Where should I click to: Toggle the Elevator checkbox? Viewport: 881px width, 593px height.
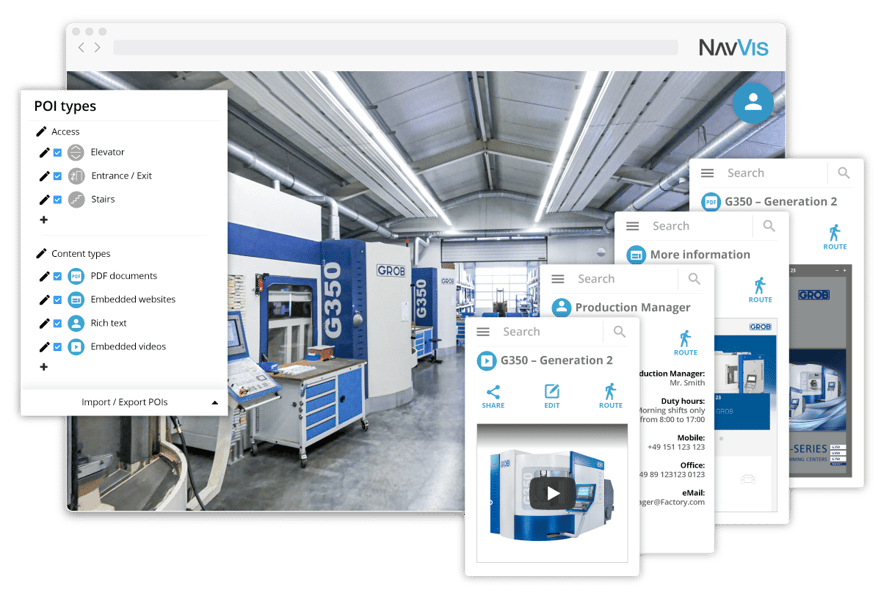[x=57, y=152]
